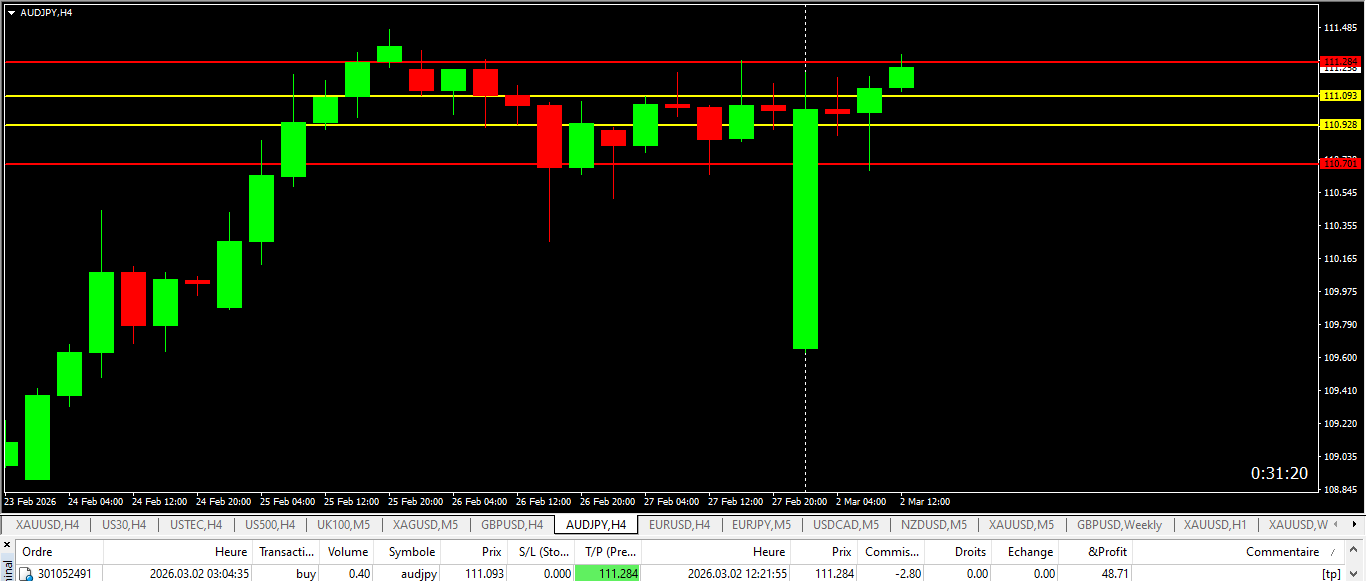1366x581 pixels.
Task: Click the open time 2026.03.02 03:04:35
Action: point(199,574)
